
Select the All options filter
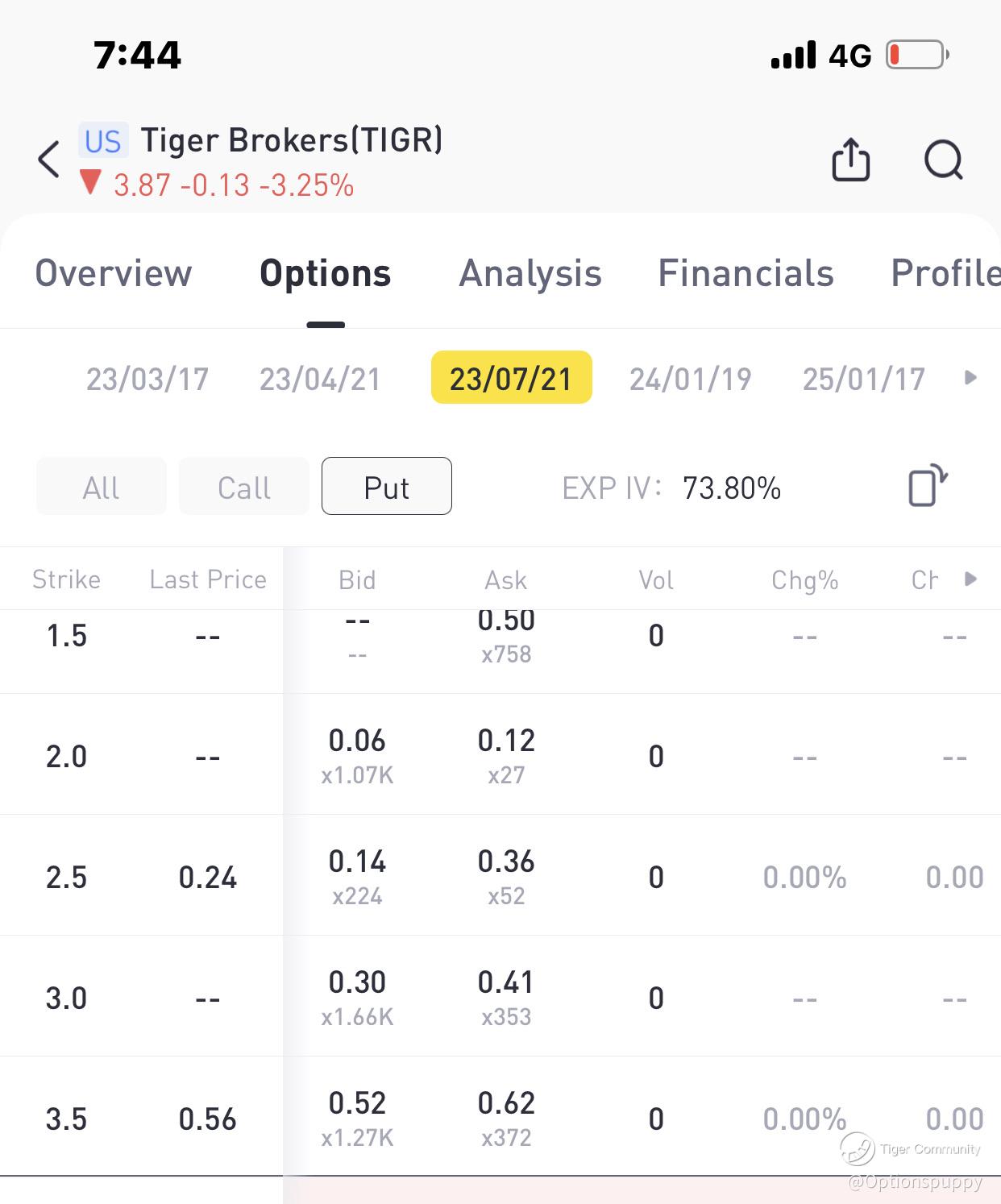[101, 487]
